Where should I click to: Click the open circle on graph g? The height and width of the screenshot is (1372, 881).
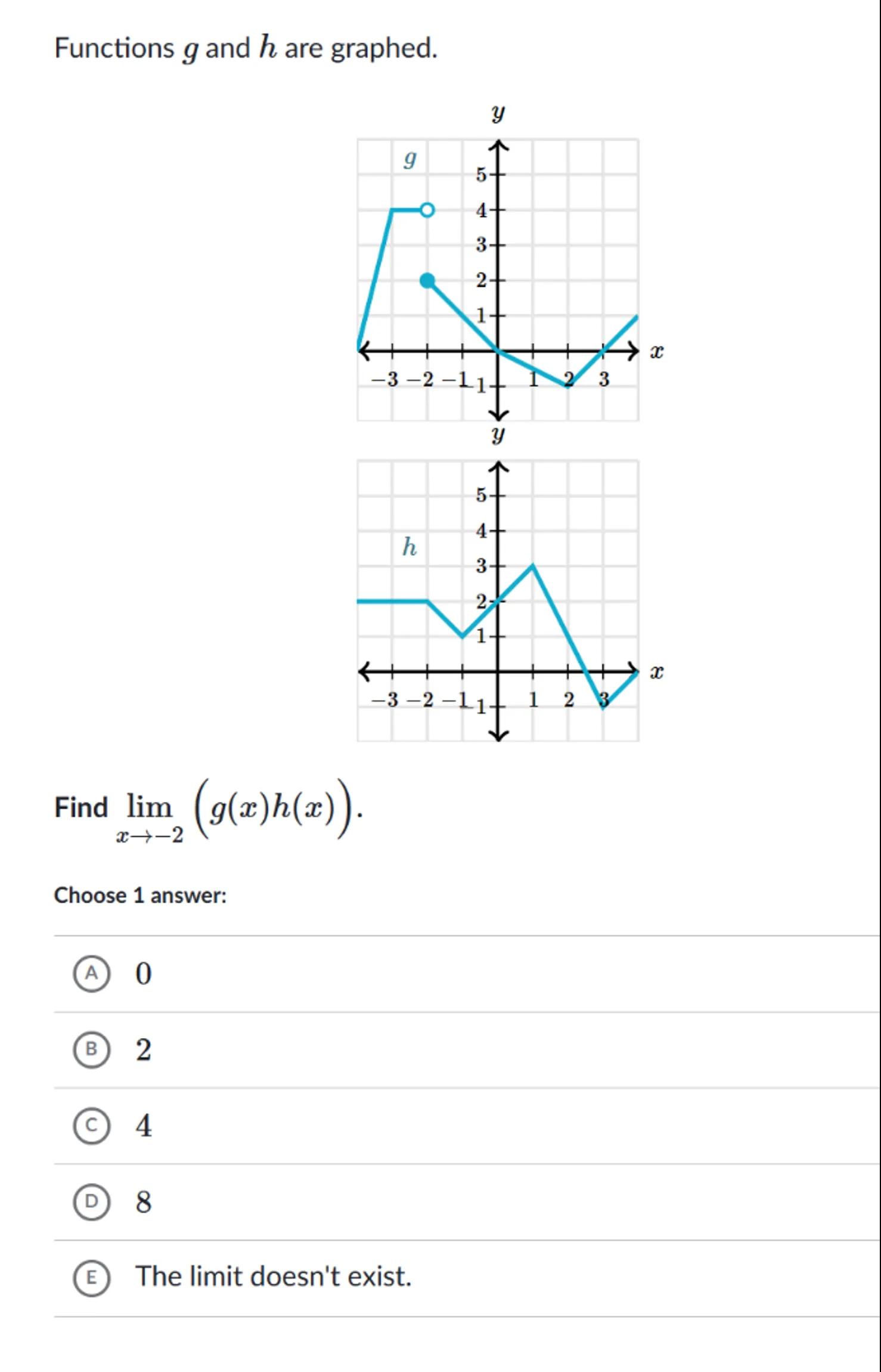pos(427,210)
